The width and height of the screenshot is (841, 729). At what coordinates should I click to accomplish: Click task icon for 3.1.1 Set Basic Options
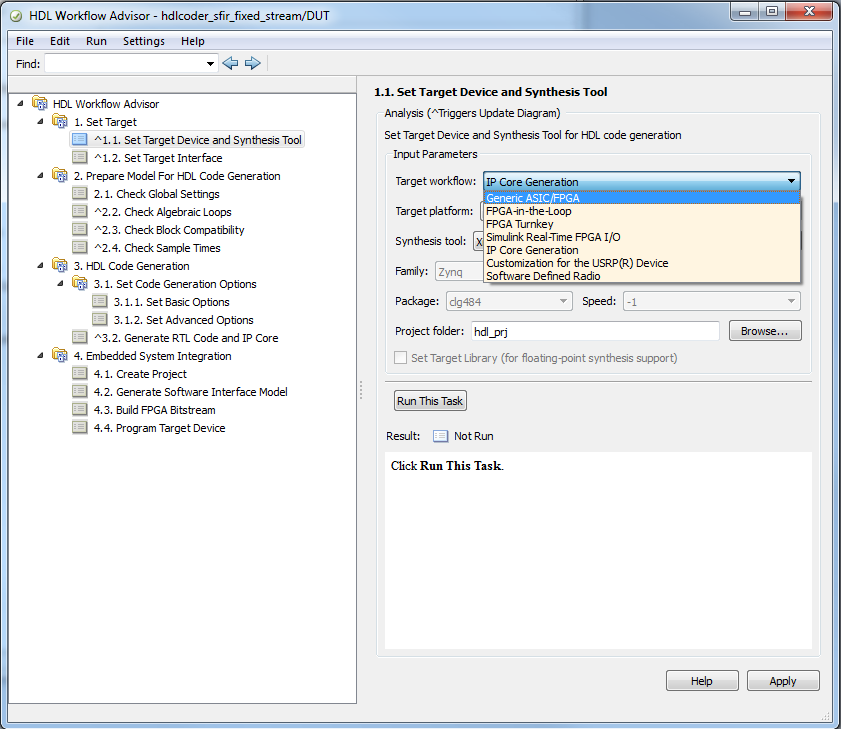(x=99, y=301)
